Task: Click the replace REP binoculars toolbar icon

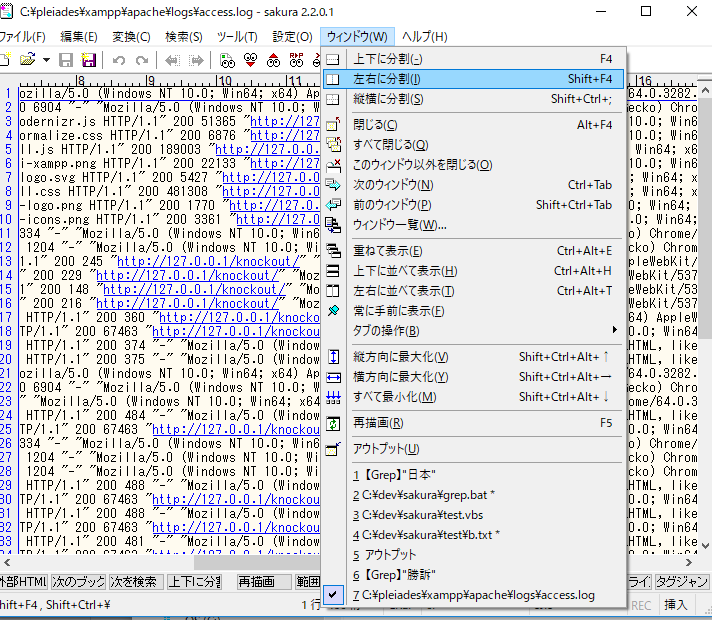Action: tap(296, 60)
